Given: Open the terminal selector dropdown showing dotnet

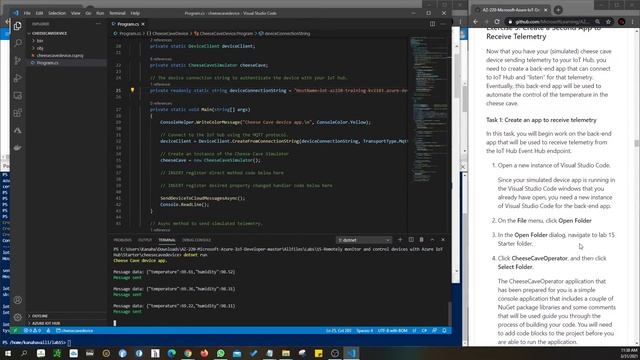Looking at the screenshot, I should pos(364,240).
